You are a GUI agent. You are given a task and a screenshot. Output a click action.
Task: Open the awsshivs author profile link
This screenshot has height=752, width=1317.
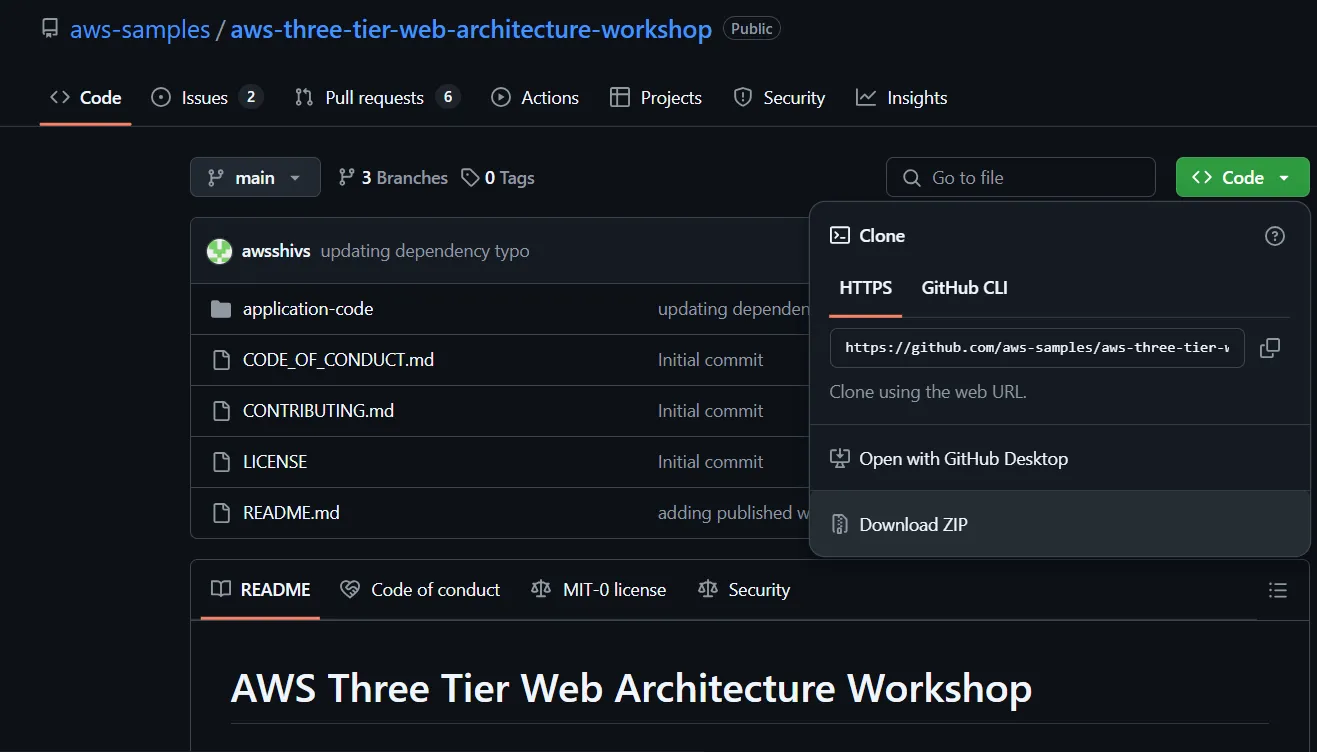(276, 251)
